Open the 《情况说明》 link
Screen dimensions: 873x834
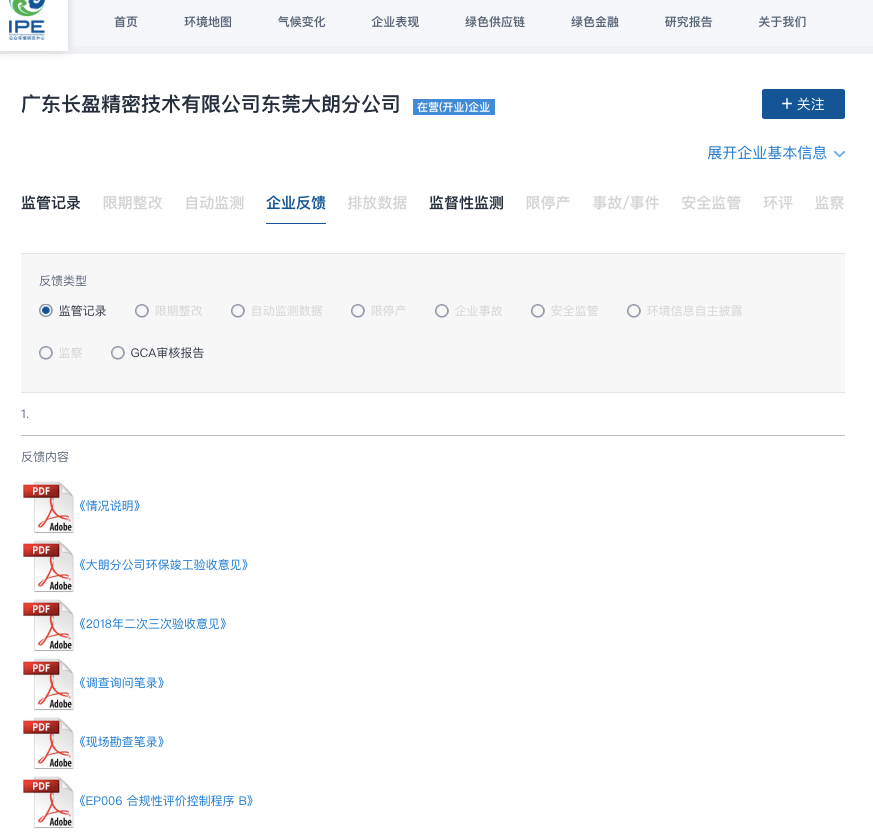point(109,506)
